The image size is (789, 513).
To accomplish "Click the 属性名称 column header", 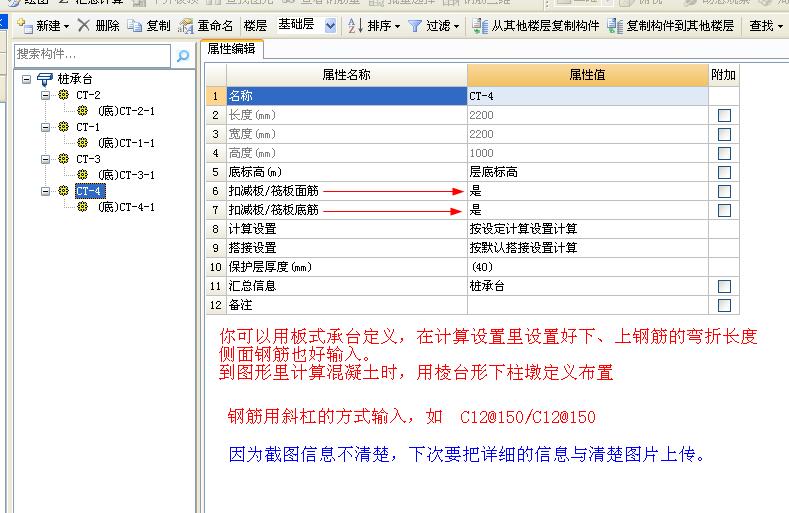I will [346, 75].
